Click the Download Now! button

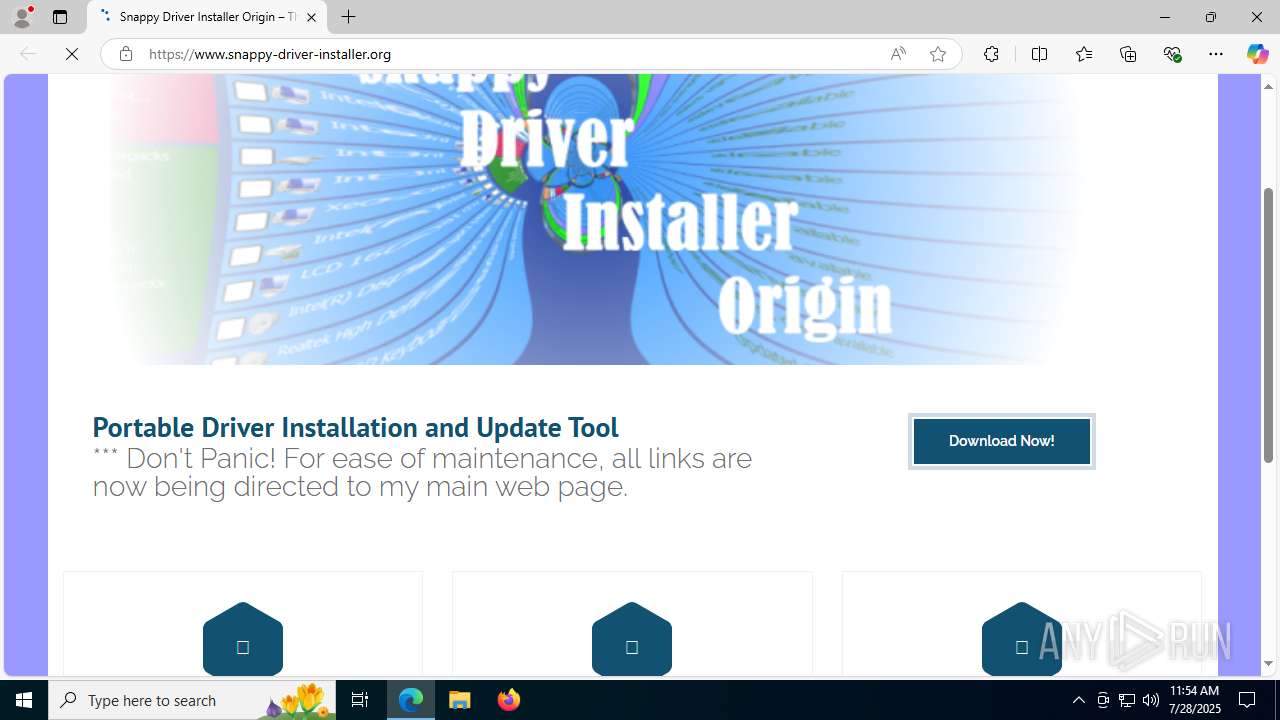1001,441
